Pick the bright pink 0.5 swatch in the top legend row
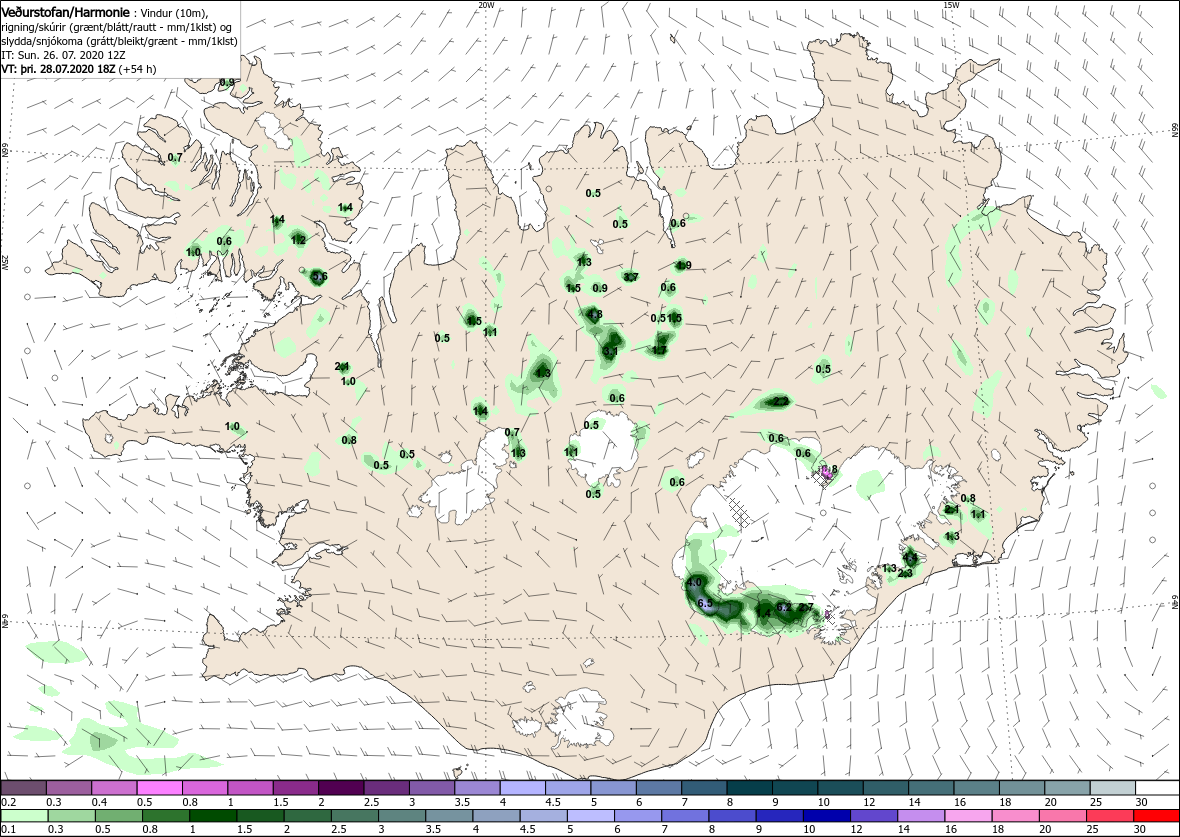Image resolution: width=1180 pixels, height=837 pixels. [160, 788]
